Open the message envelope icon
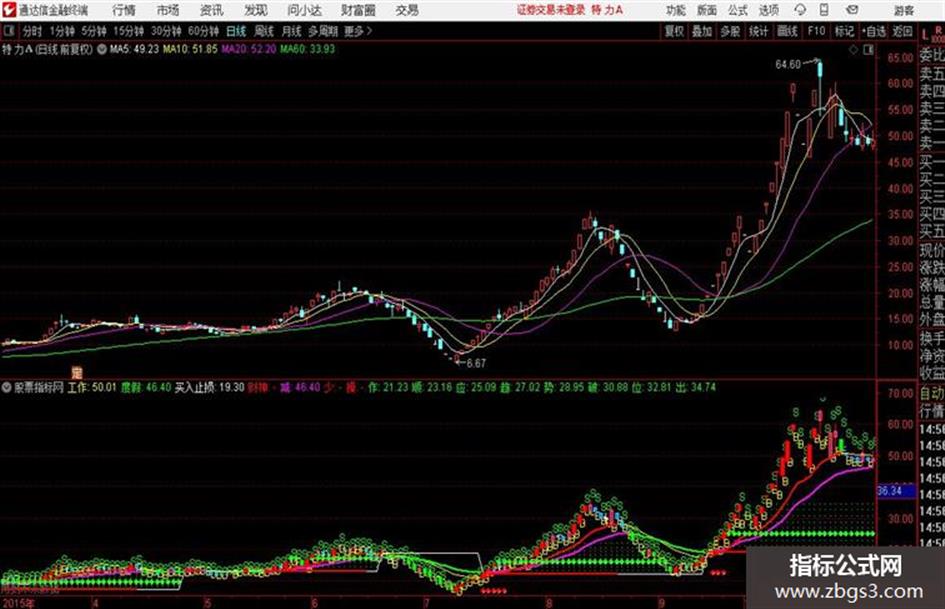Image resolution: width=945 pixels, height=609 pixels. pos(852,10)
